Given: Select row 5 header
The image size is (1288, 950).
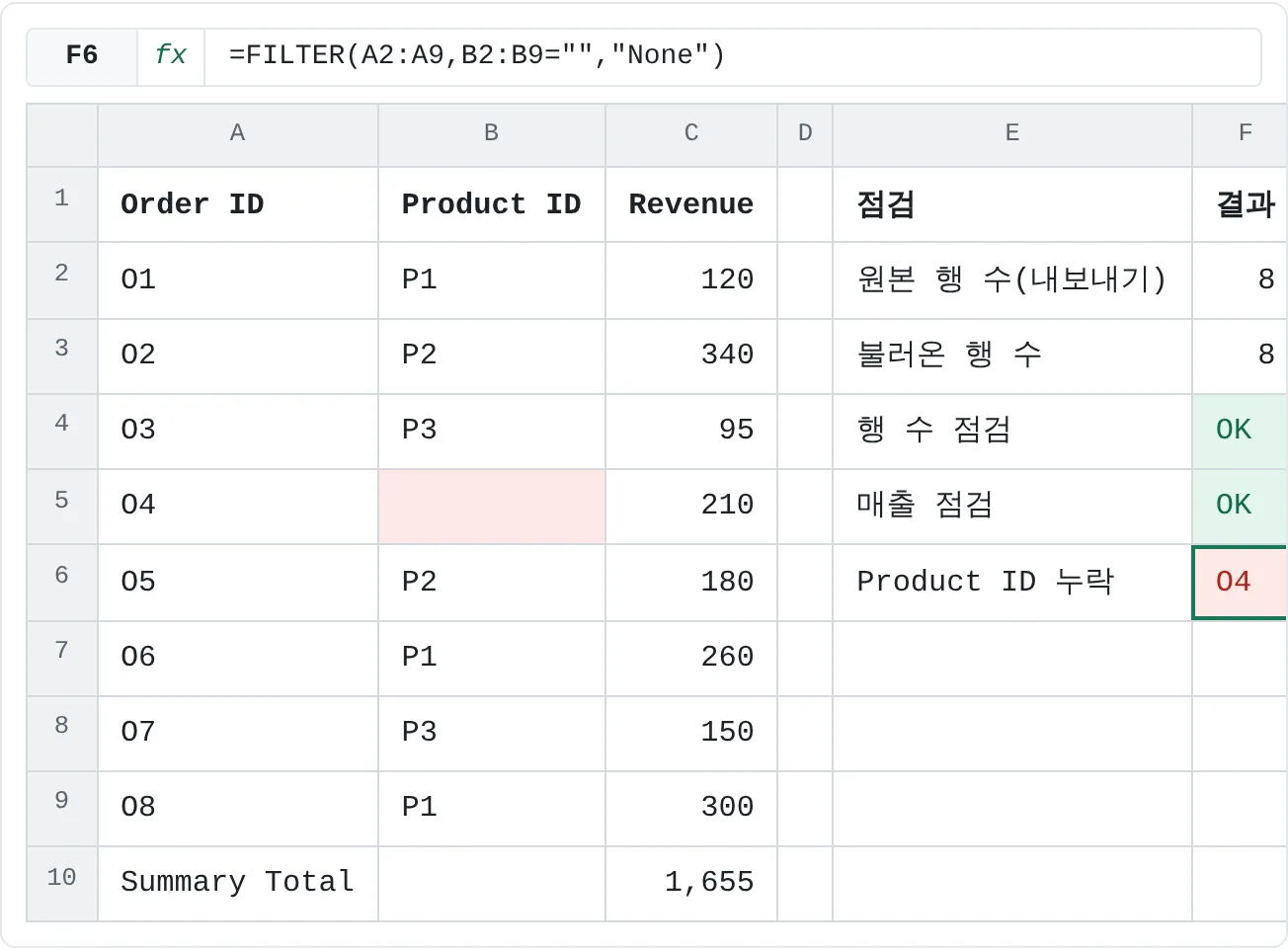Looking at the screenshot, I should coord(62,507).
